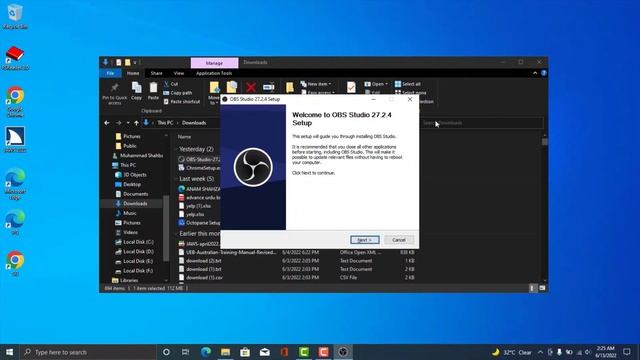Select the ChromeSetup file
640x360 pixels.
pyautogui.click(x=200, y=168)
